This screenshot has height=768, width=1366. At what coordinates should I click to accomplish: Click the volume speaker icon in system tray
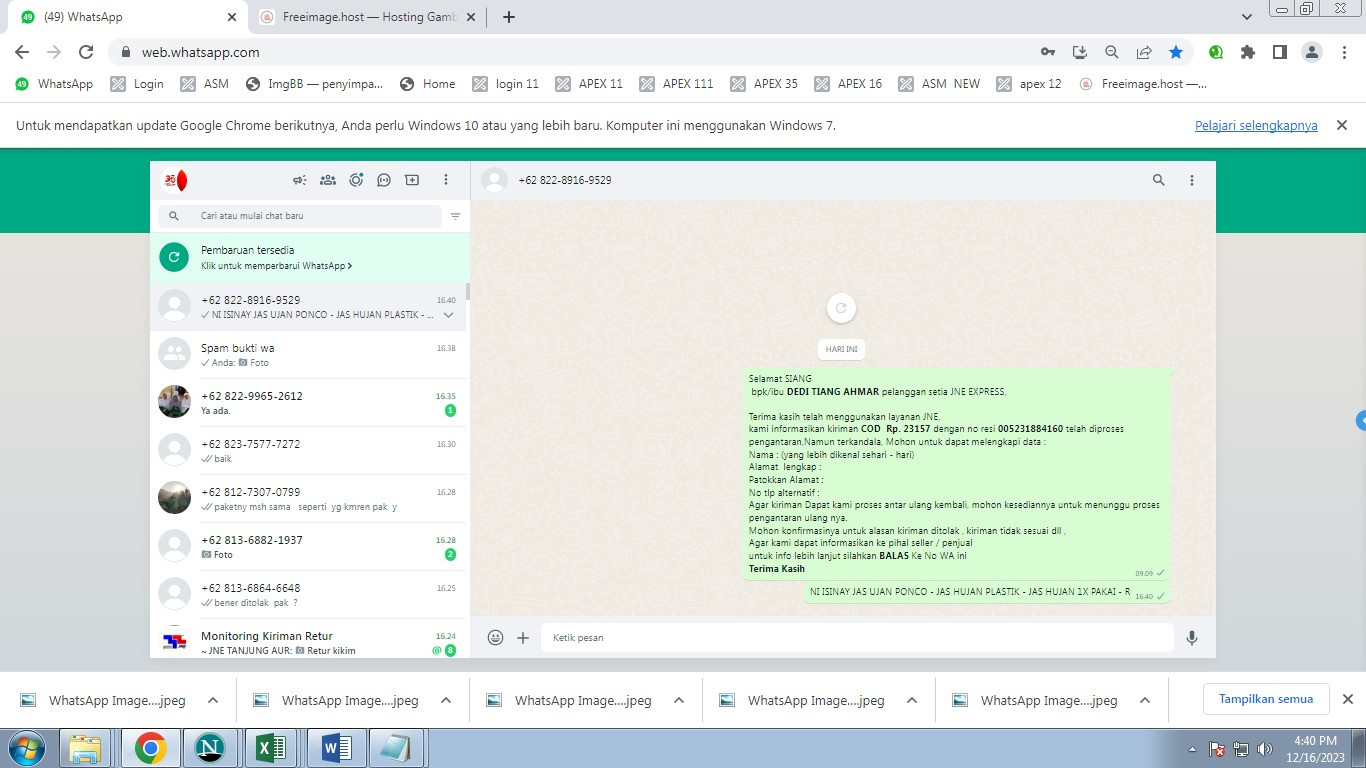click(1265, 749)
